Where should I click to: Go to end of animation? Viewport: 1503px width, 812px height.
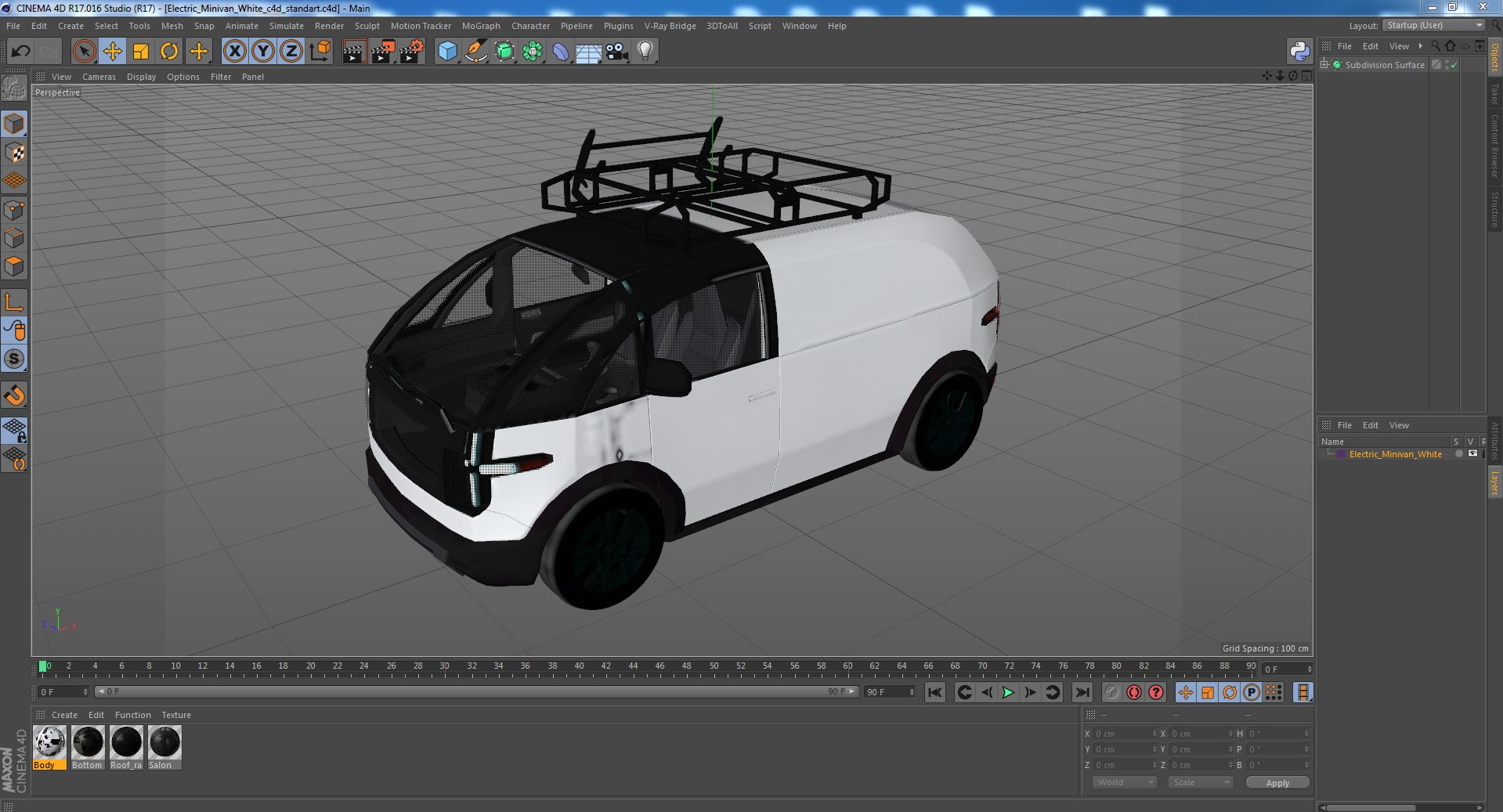(1082, 692)
